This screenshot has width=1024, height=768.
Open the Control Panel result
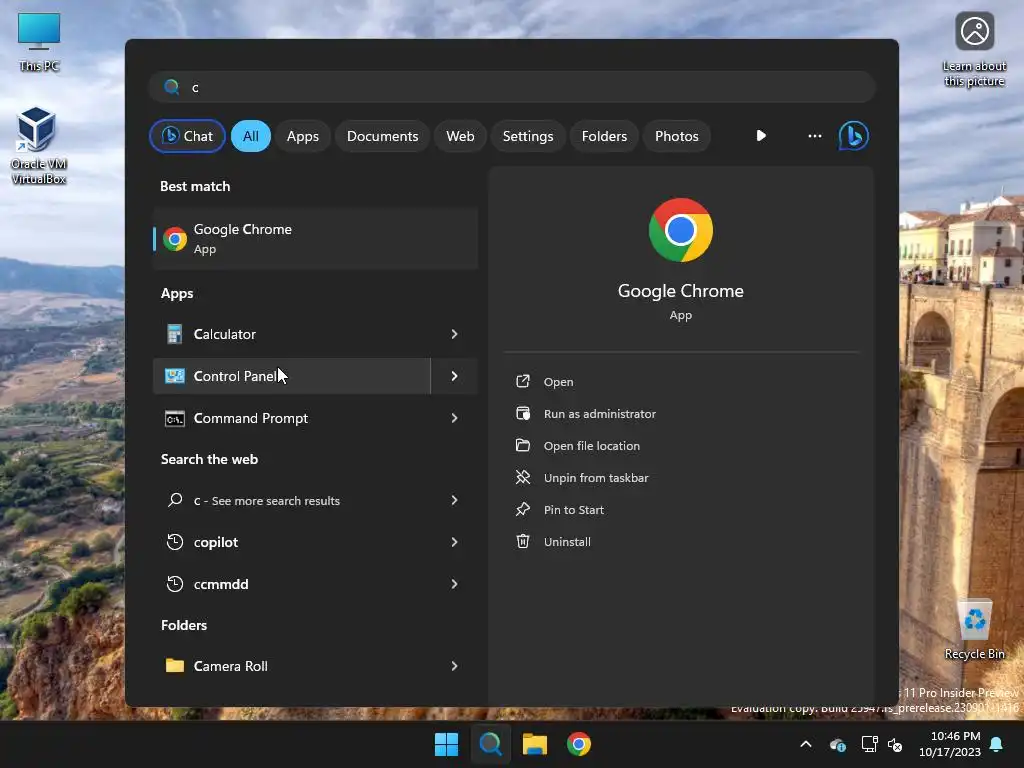[x=291, y=376]
